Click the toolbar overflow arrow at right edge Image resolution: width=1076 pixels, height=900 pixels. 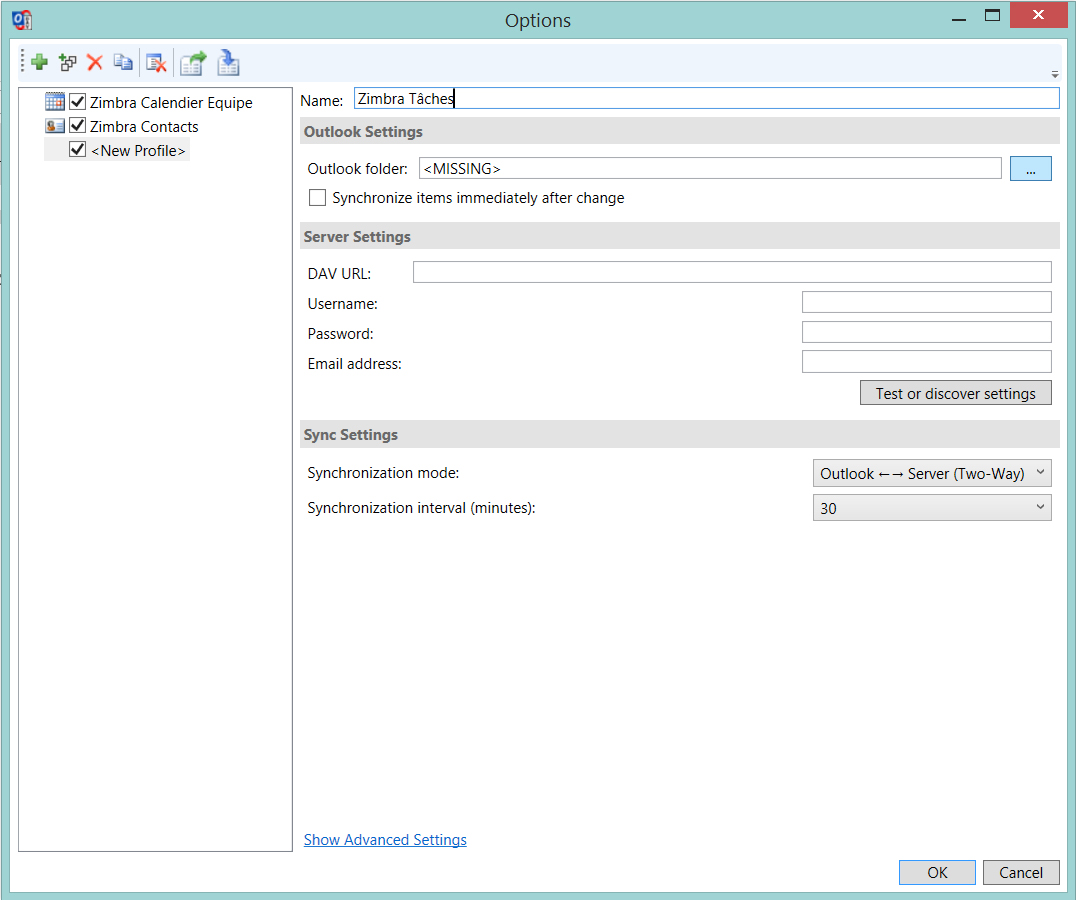tap(1055, 74)
